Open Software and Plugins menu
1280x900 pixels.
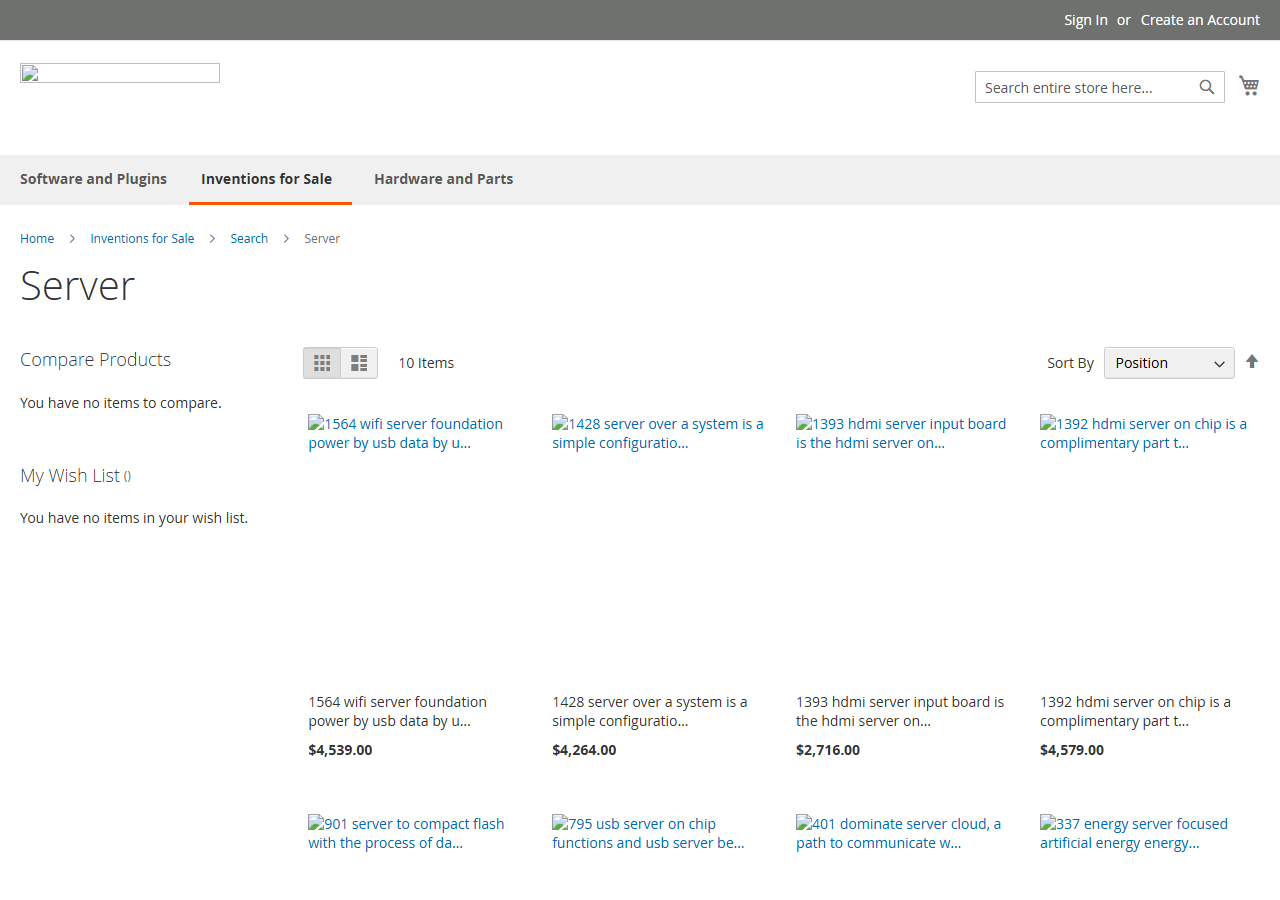coord(94,179)
